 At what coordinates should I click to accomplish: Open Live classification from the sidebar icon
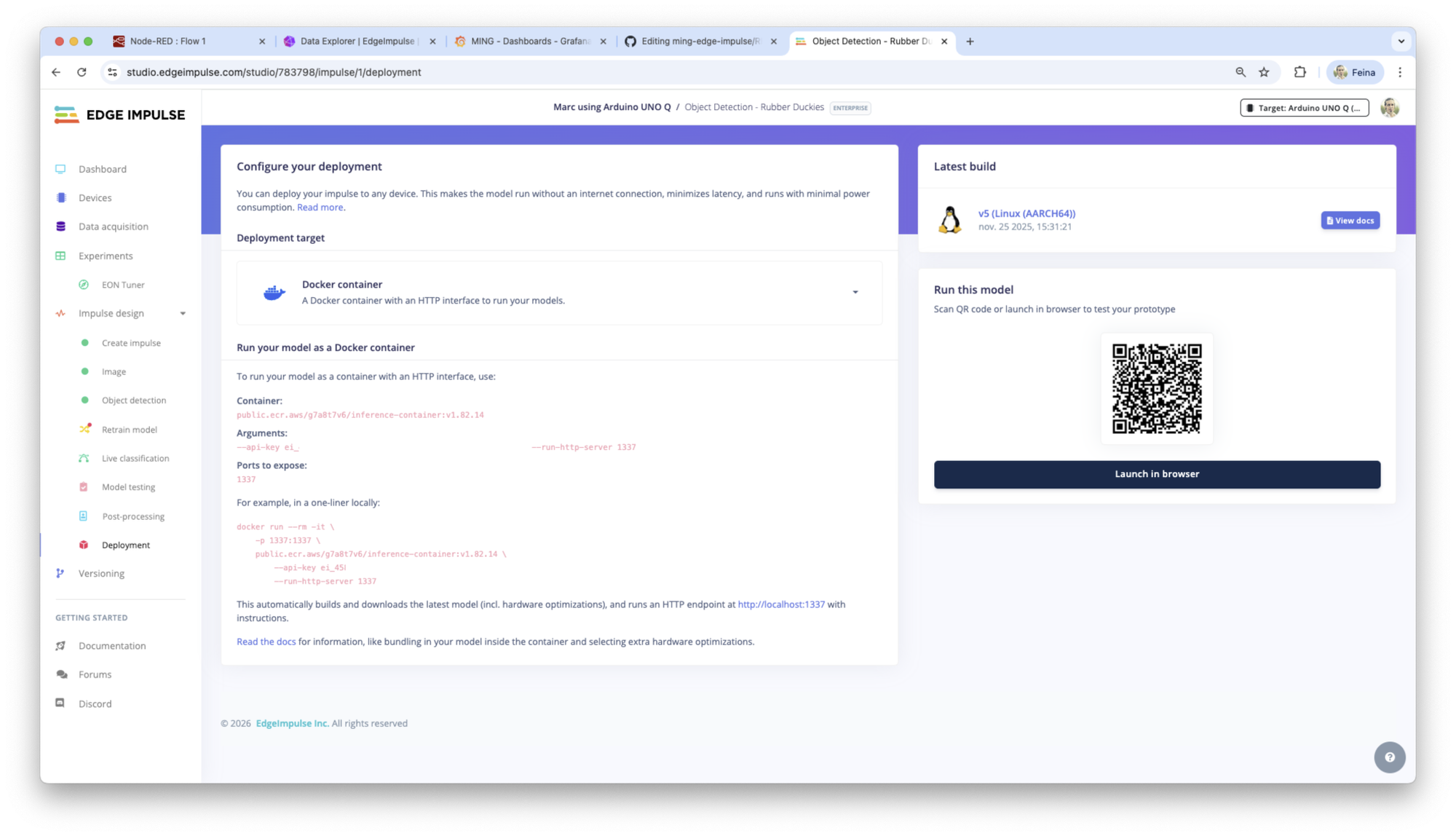pos(84,458)
